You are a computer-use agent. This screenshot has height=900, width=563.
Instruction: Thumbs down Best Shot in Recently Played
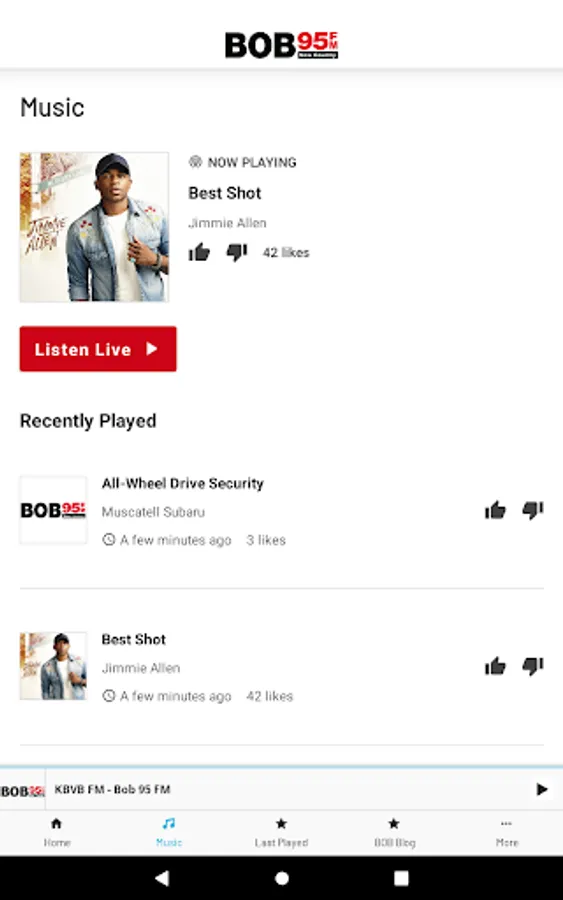click(x=533, y=666)
